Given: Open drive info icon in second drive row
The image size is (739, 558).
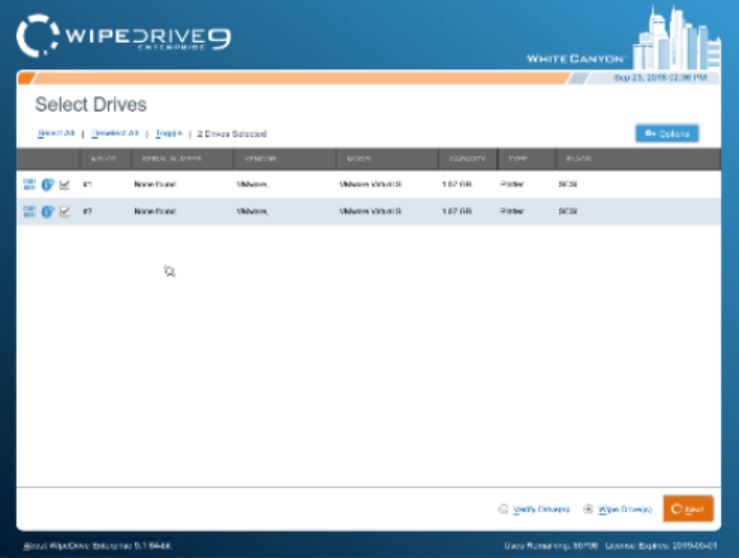Looking at the screenshot, I should (47, 211).
